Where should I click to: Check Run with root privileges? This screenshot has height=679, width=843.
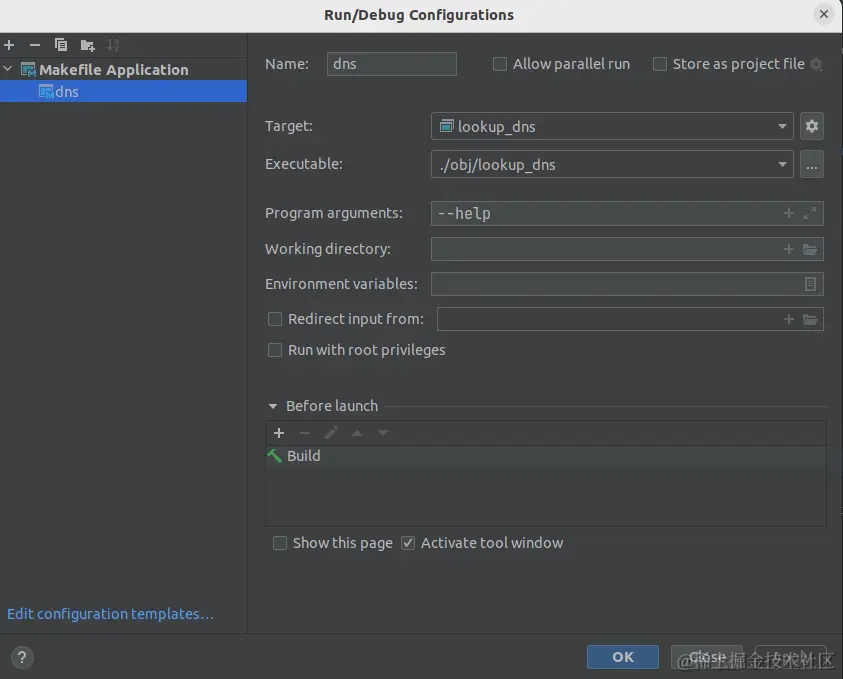tap(275, 350)
